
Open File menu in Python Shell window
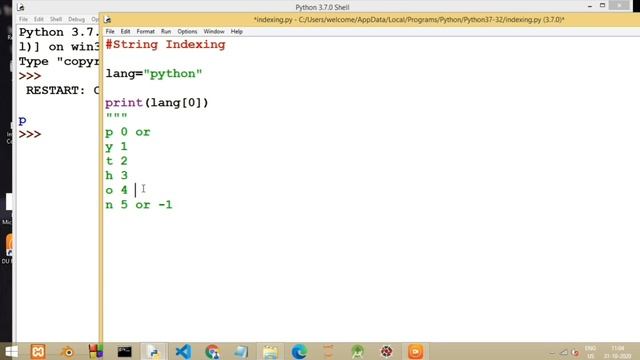coord(23,19)
